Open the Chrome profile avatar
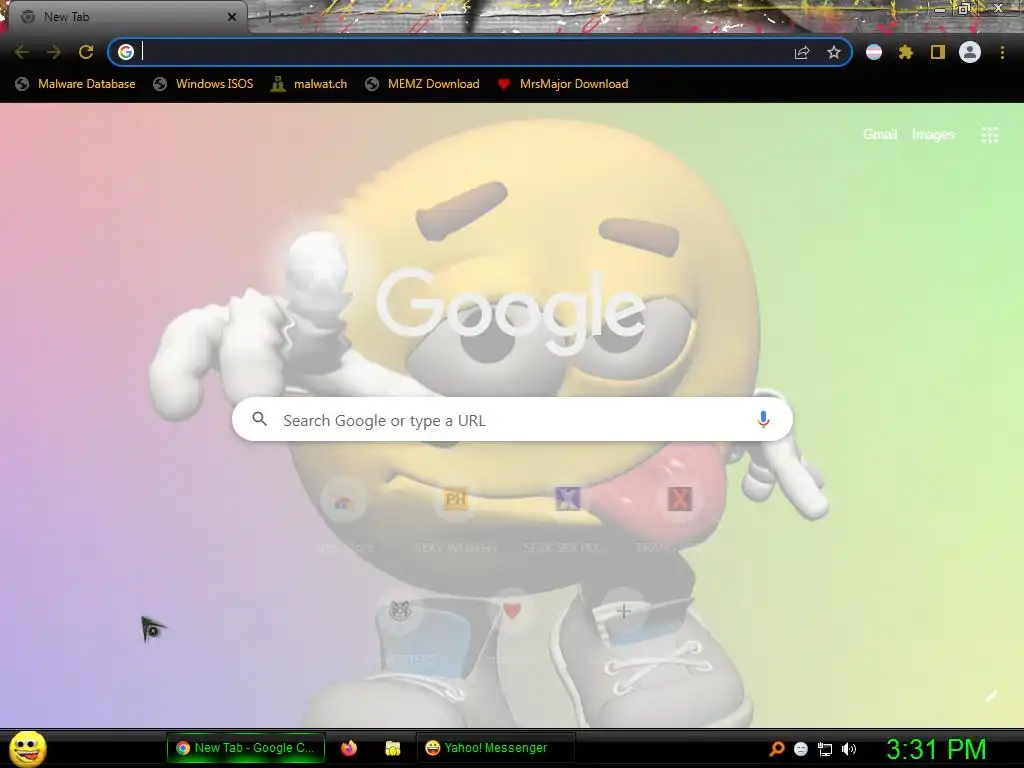Image resolution: width=1024 pixels, height=768 pixels. 970,52
